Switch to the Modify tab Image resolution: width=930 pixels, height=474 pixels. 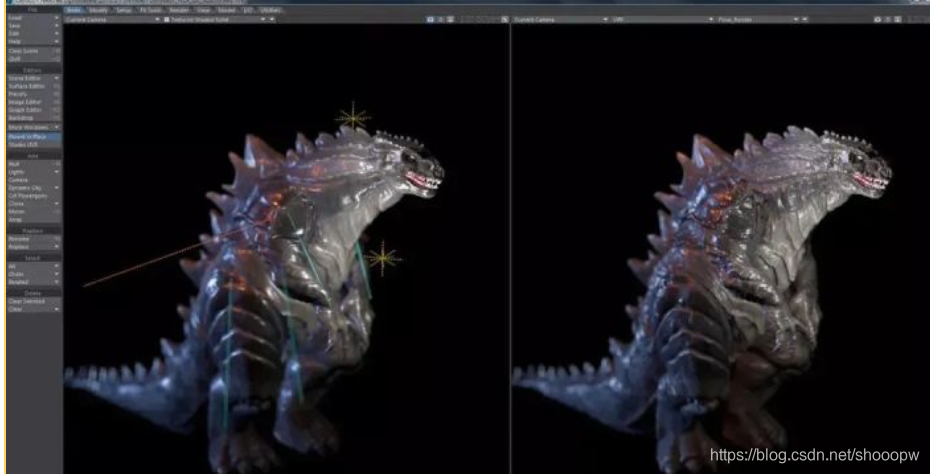(98, 11)
